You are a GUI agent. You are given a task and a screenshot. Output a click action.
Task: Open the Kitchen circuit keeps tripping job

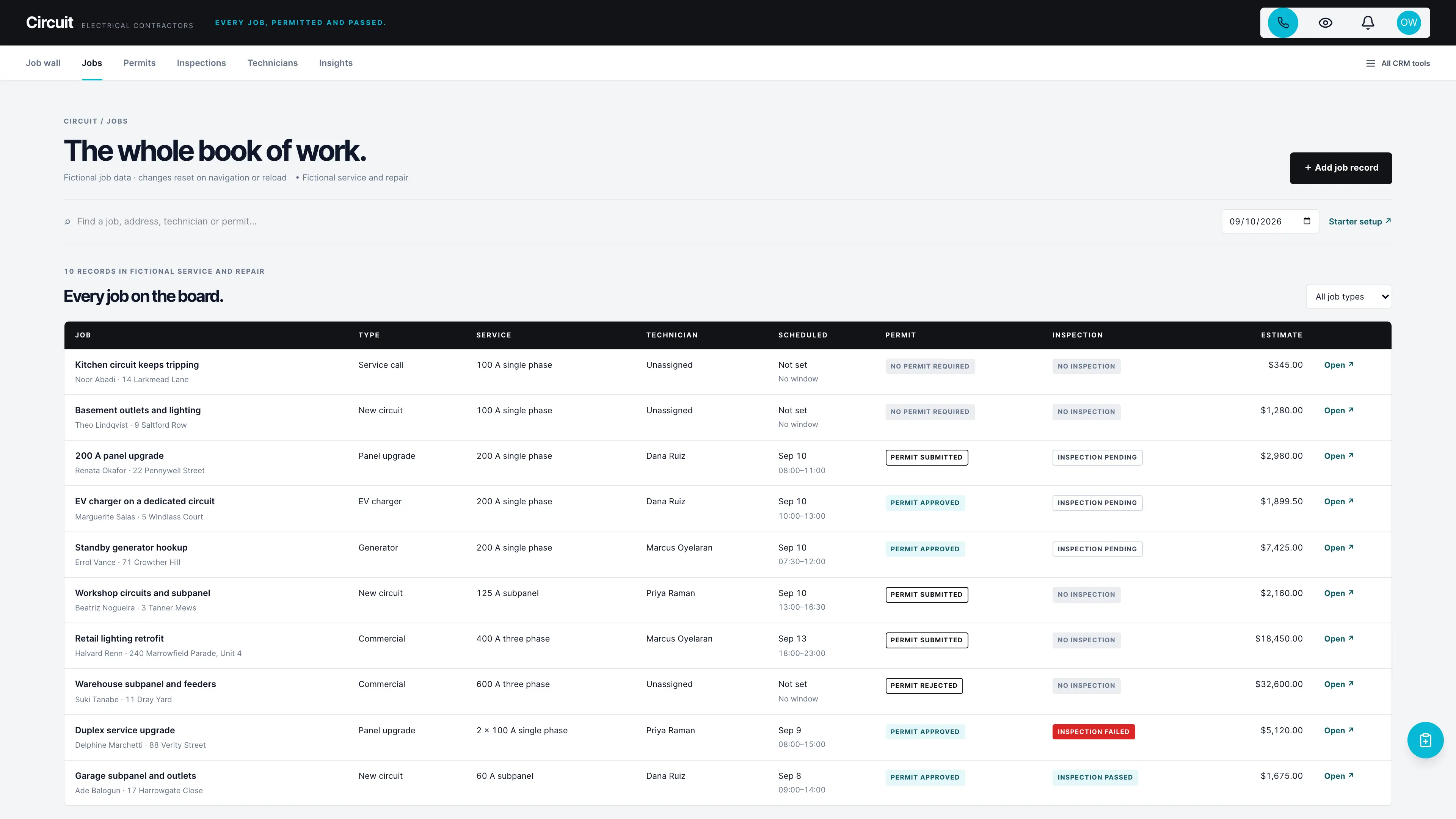pyautogui.click(x=1338, y=365)
